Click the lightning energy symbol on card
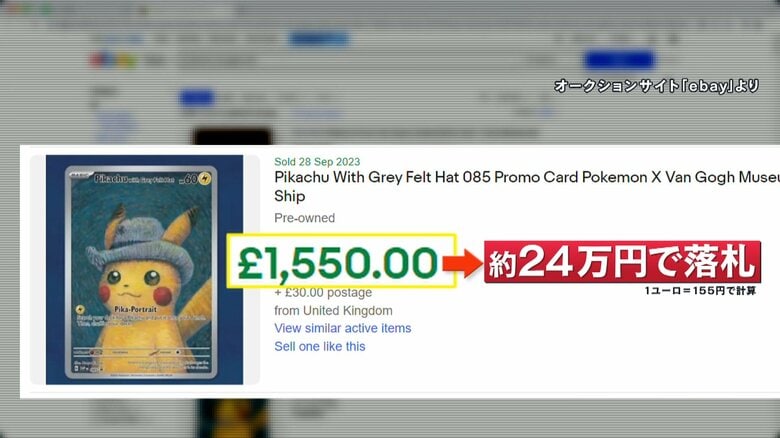This screenshot has height=438, width=780. [x=204, y=178]
